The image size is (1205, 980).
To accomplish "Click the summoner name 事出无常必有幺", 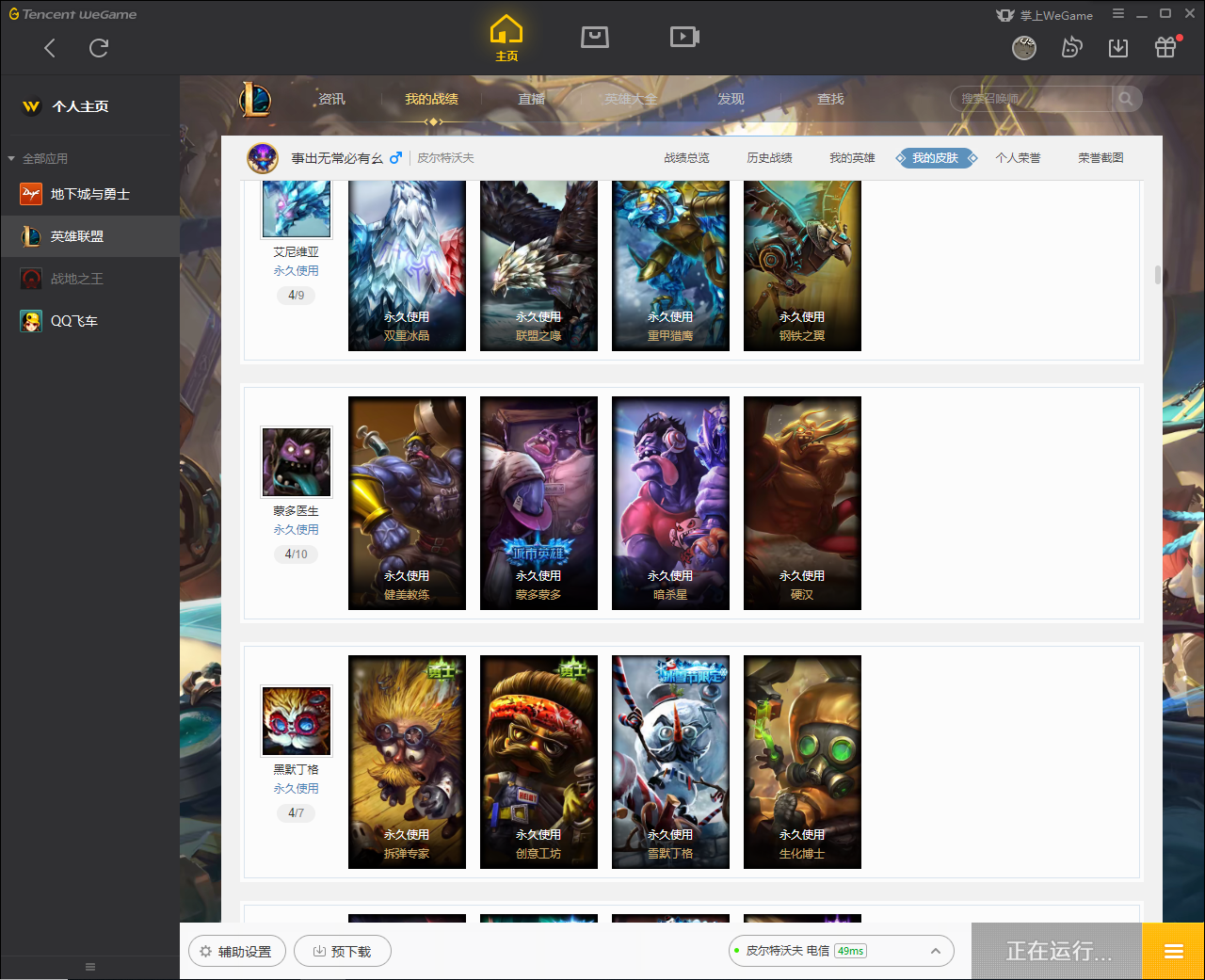I will (337, 158).
